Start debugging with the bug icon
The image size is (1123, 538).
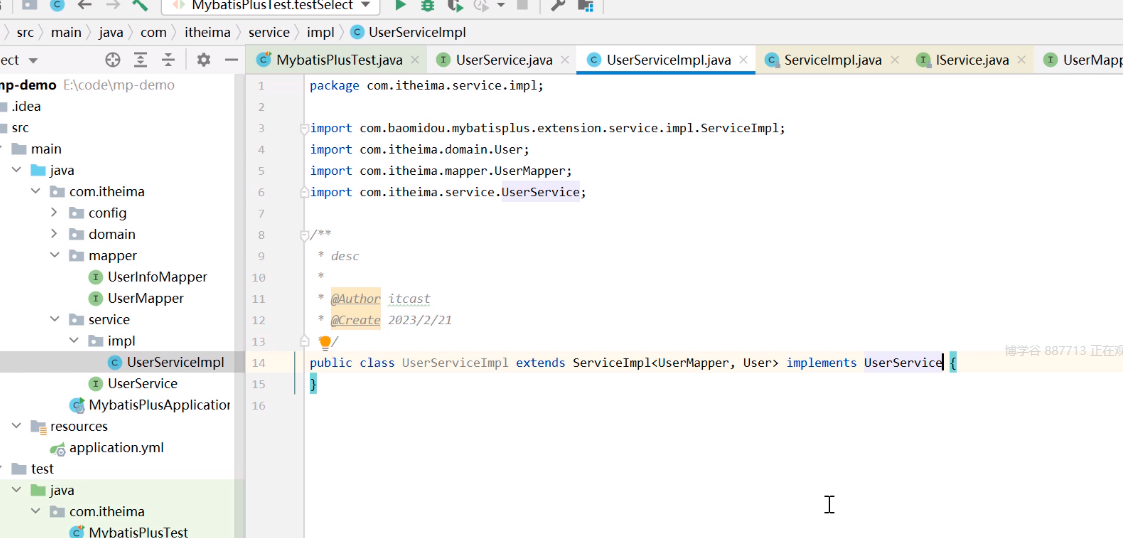pyautogui.click(x=428, y=6)
